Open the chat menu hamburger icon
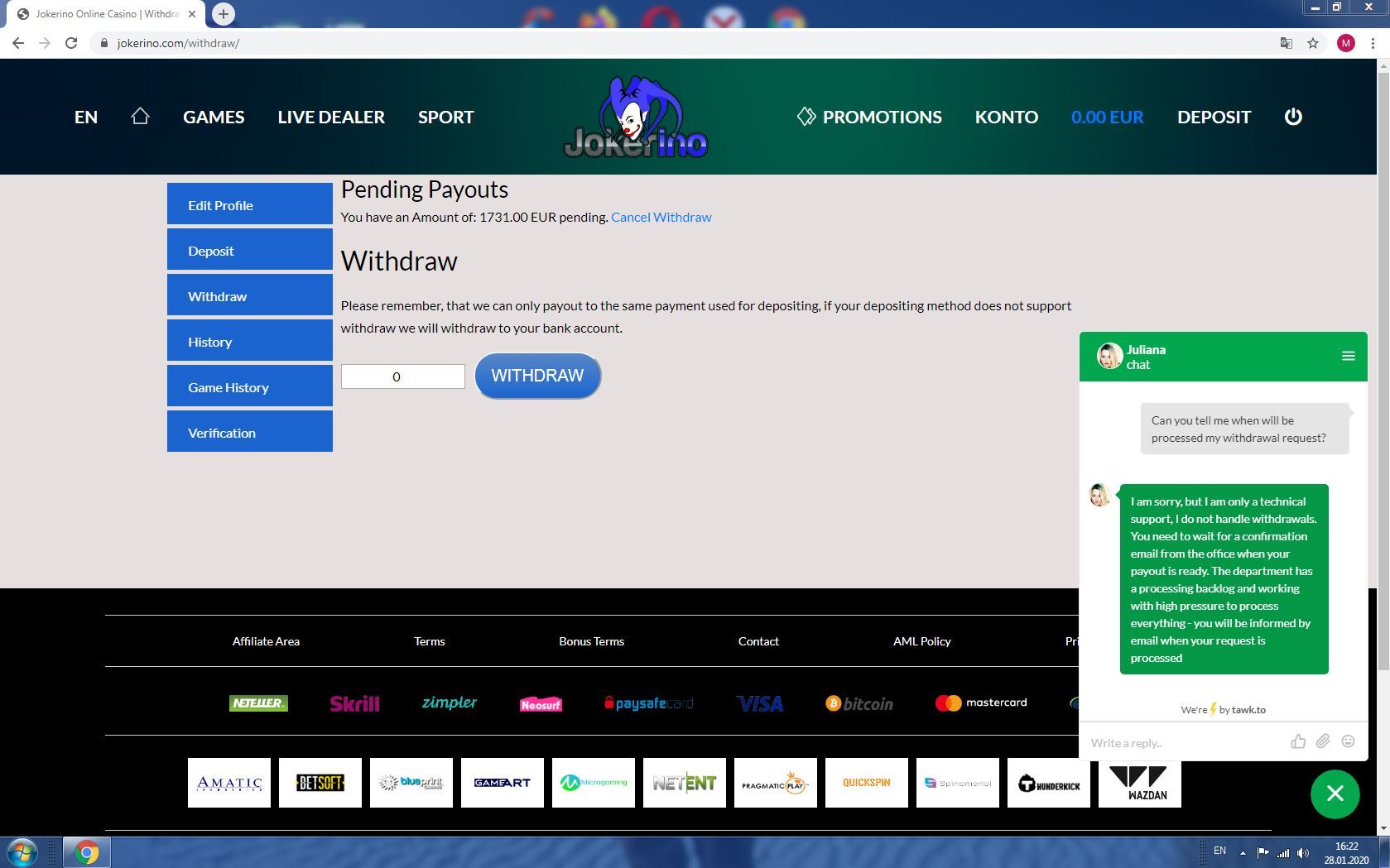Image resolution: width=1390 pixels, height=868 pixels. [1348, 356]
